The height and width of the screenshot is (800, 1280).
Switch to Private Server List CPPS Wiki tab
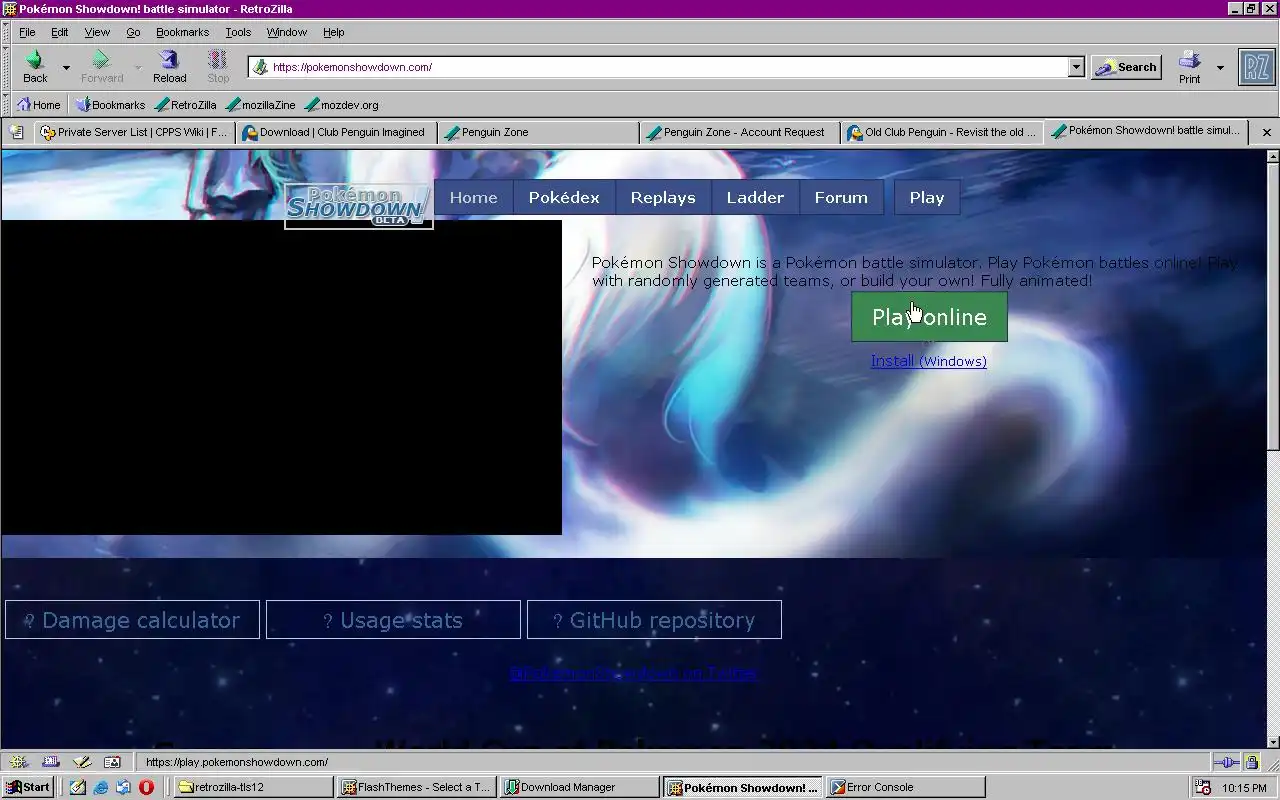(x=134, y=132)
